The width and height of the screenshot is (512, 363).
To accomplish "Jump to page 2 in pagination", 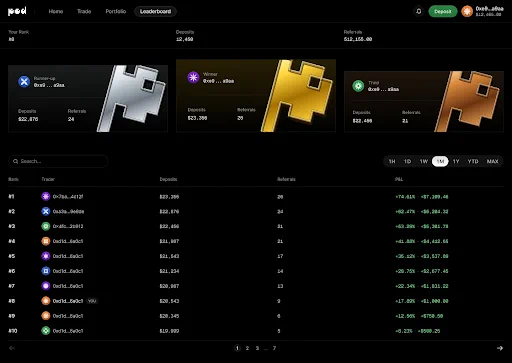I will point(247,348).
